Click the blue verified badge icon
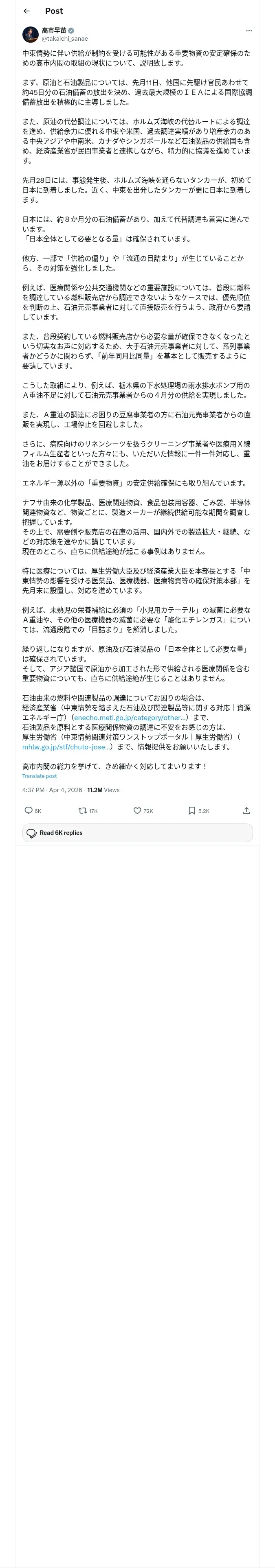The image size is (275, 1568). pyautogui.click(x=71, y=31)
